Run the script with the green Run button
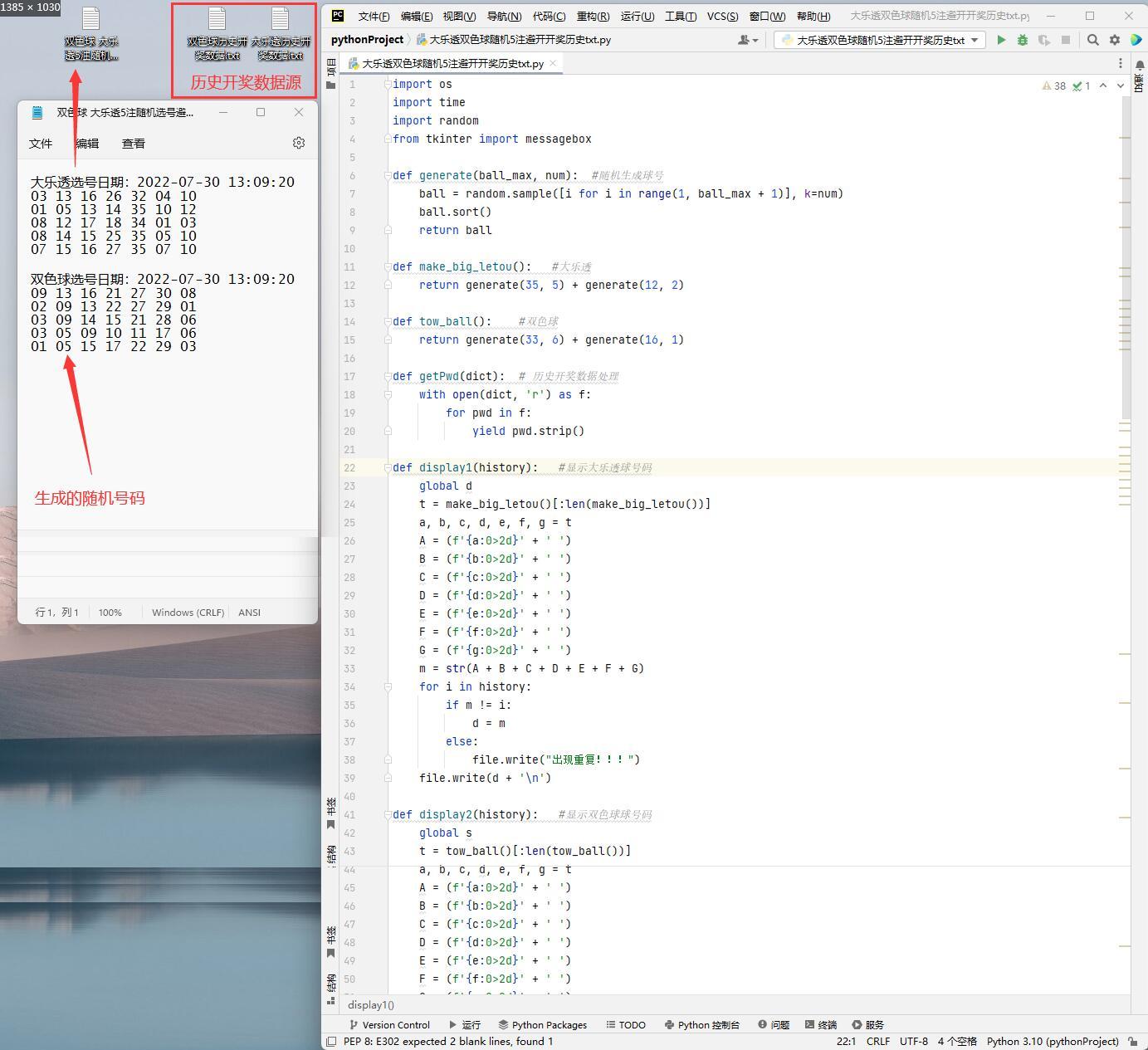This screenshot has width=1148, height=1050. click(x=1001, y=40)
